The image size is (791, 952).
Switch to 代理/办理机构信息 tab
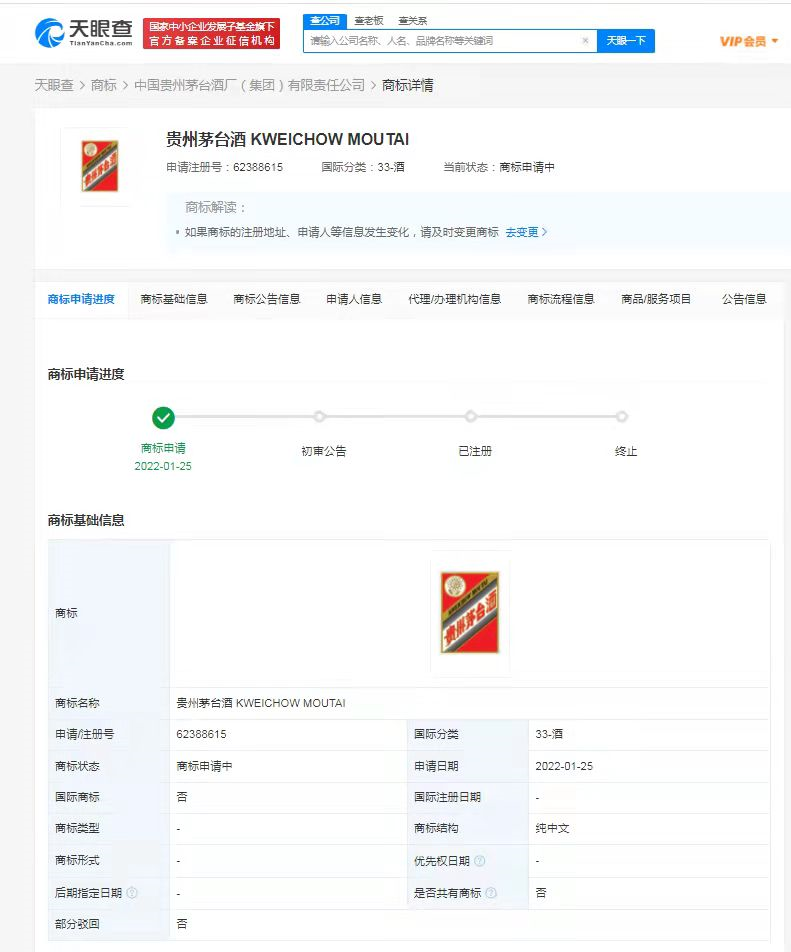(x=455, y=299)
